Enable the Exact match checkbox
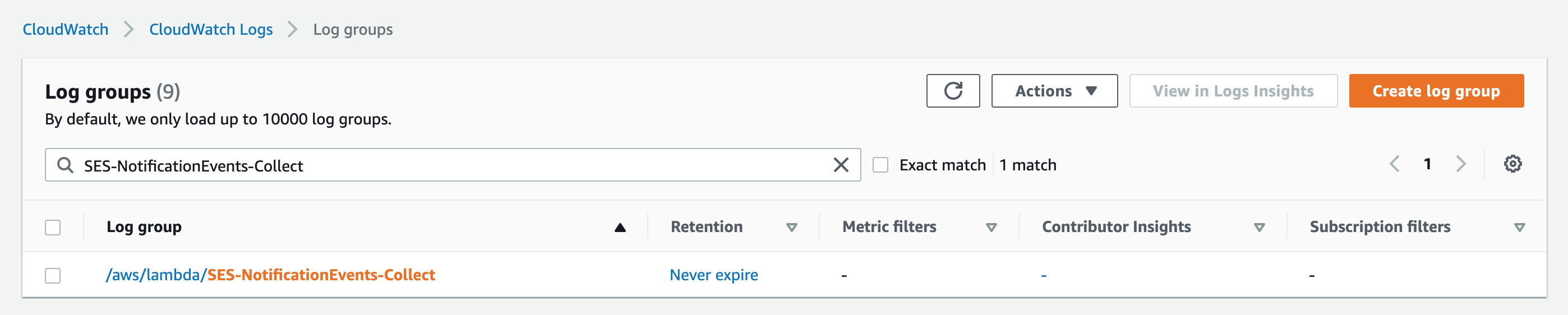This screenshot has width=1568, height=315. pyautogui.click(x=880, y=165)
